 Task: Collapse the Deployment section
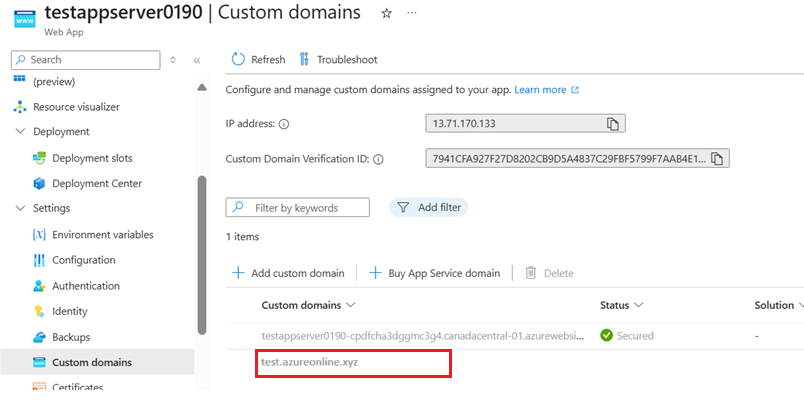click(x=20, y=132)
